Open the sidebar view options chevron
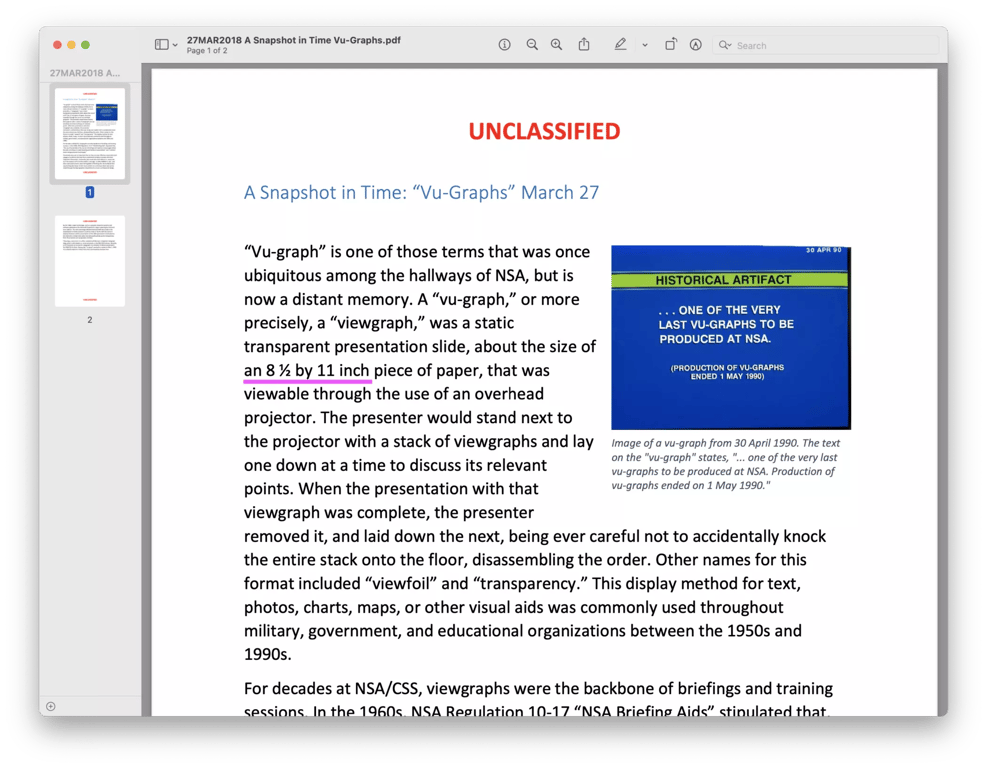Viewport: 987px width, 768px height. tap(175, 45)
